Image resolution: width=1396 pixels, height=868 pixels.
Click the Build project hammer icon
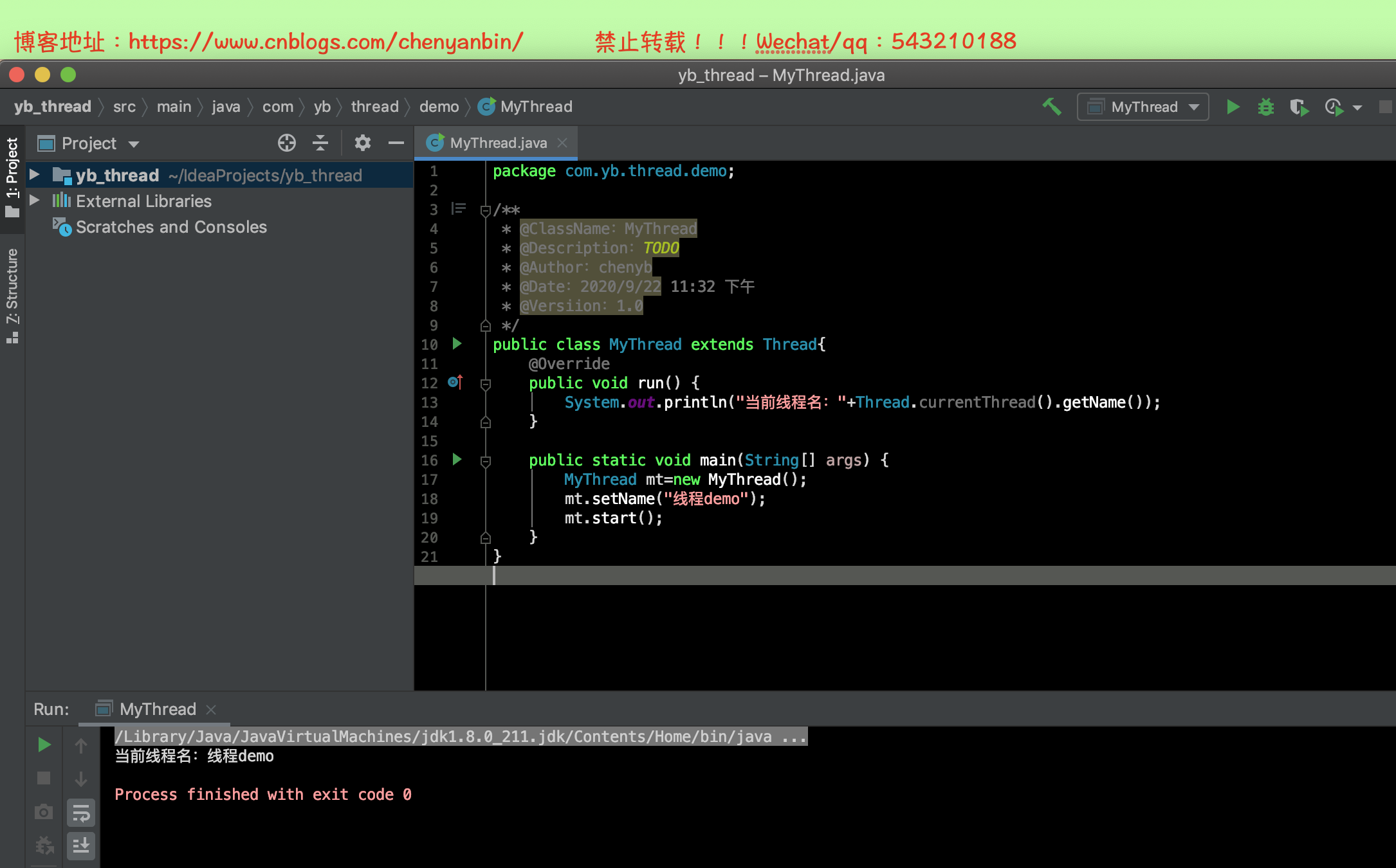(x=1052, y=107)
